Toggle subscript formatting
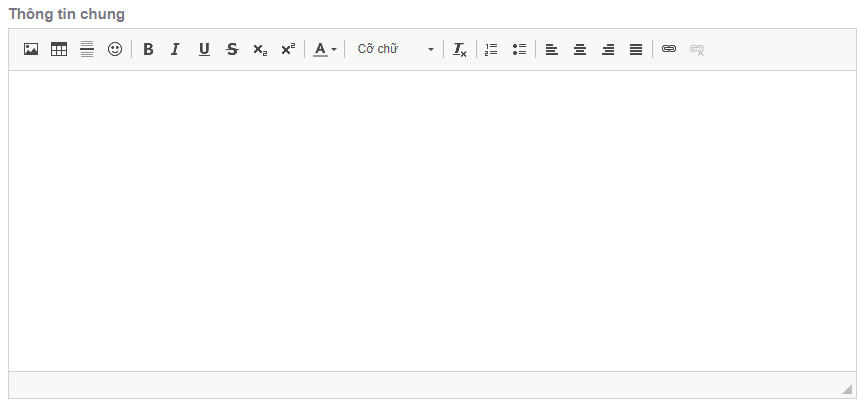The image size is (866, 403). pos(260,49)
